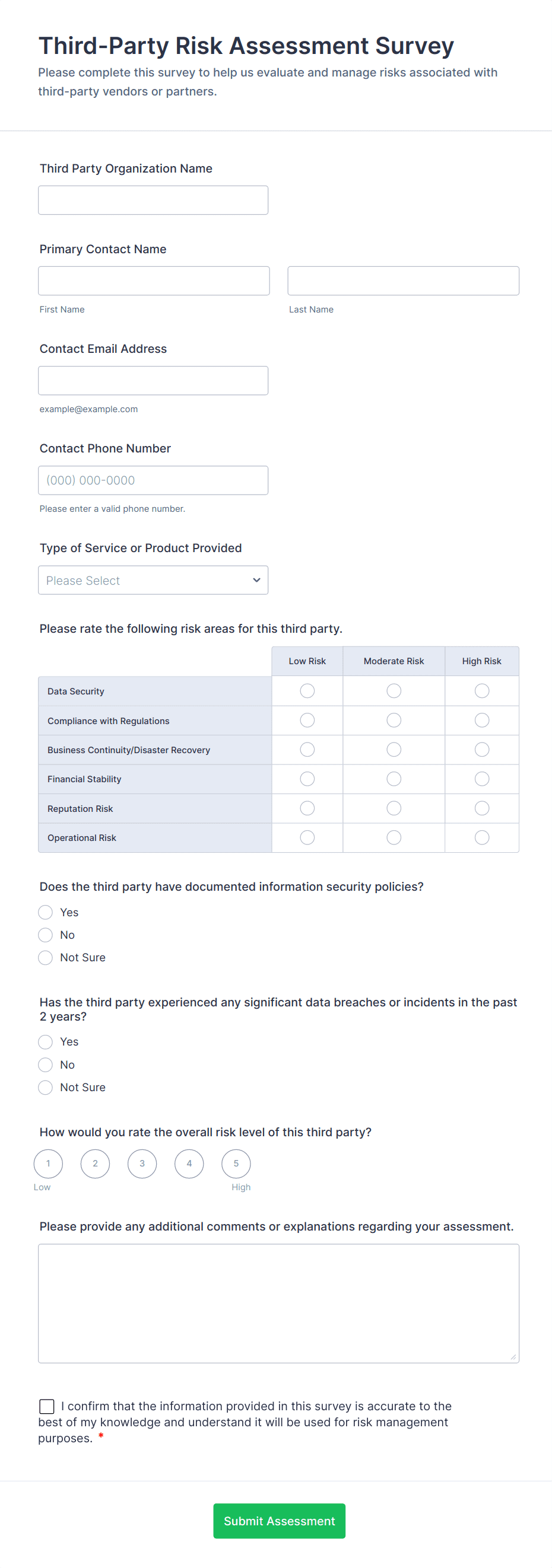Open the Type of Service dropdown
The image size is (552, 1568).
[153, 580]
